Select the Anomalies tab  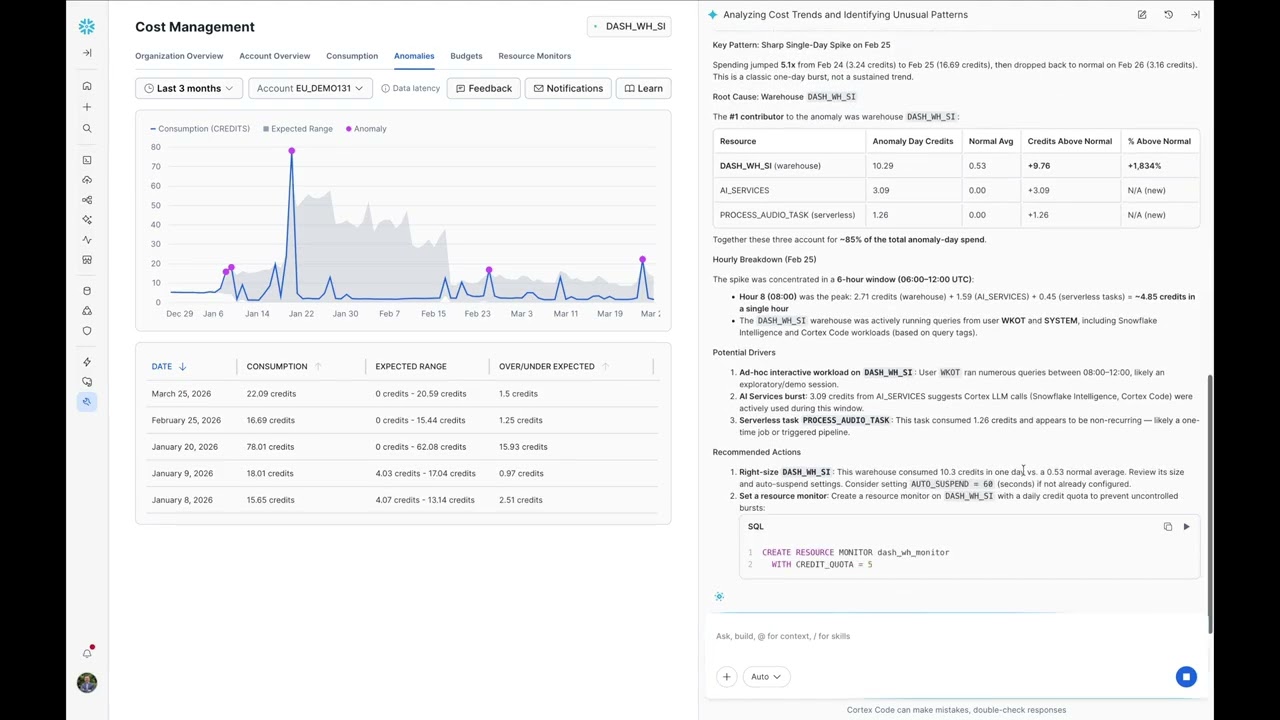[414, 56]
